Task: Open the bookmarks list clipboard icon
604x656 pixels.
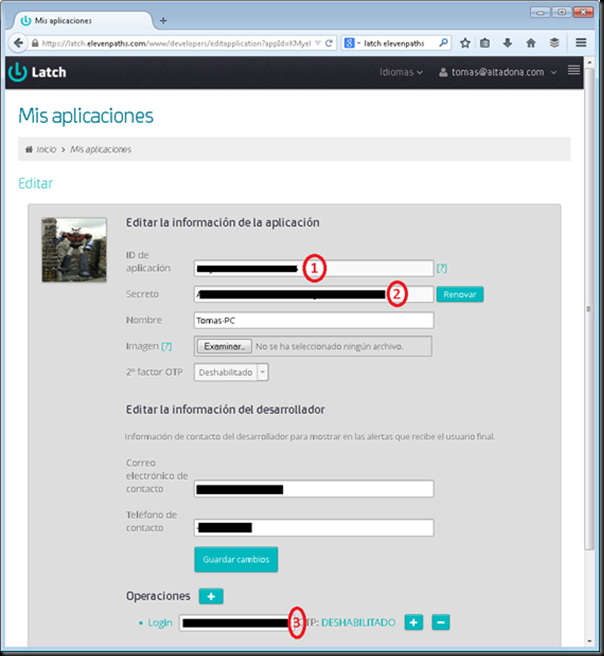Action: (485, 43)
